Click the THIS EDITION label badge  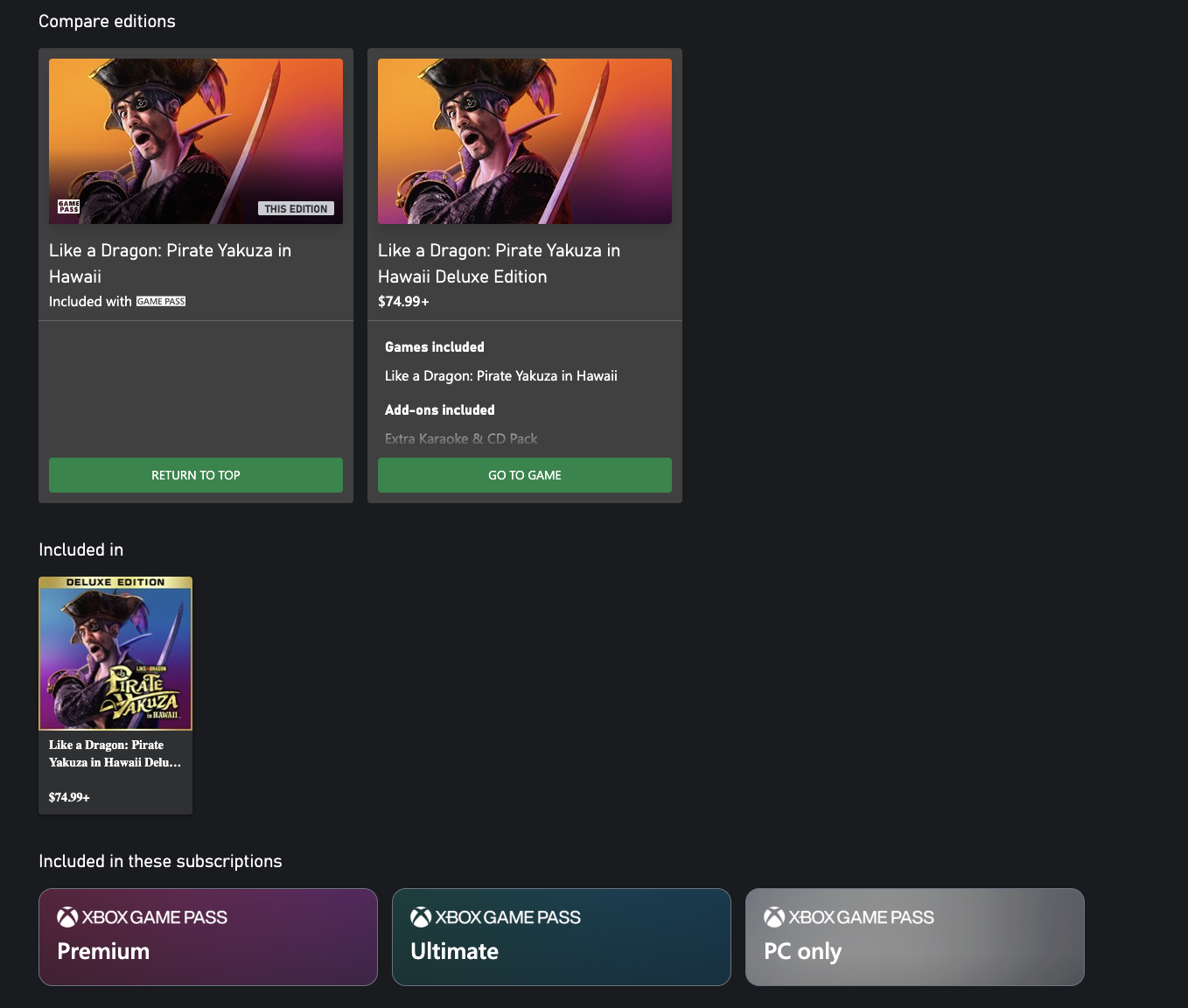[296, 209]
